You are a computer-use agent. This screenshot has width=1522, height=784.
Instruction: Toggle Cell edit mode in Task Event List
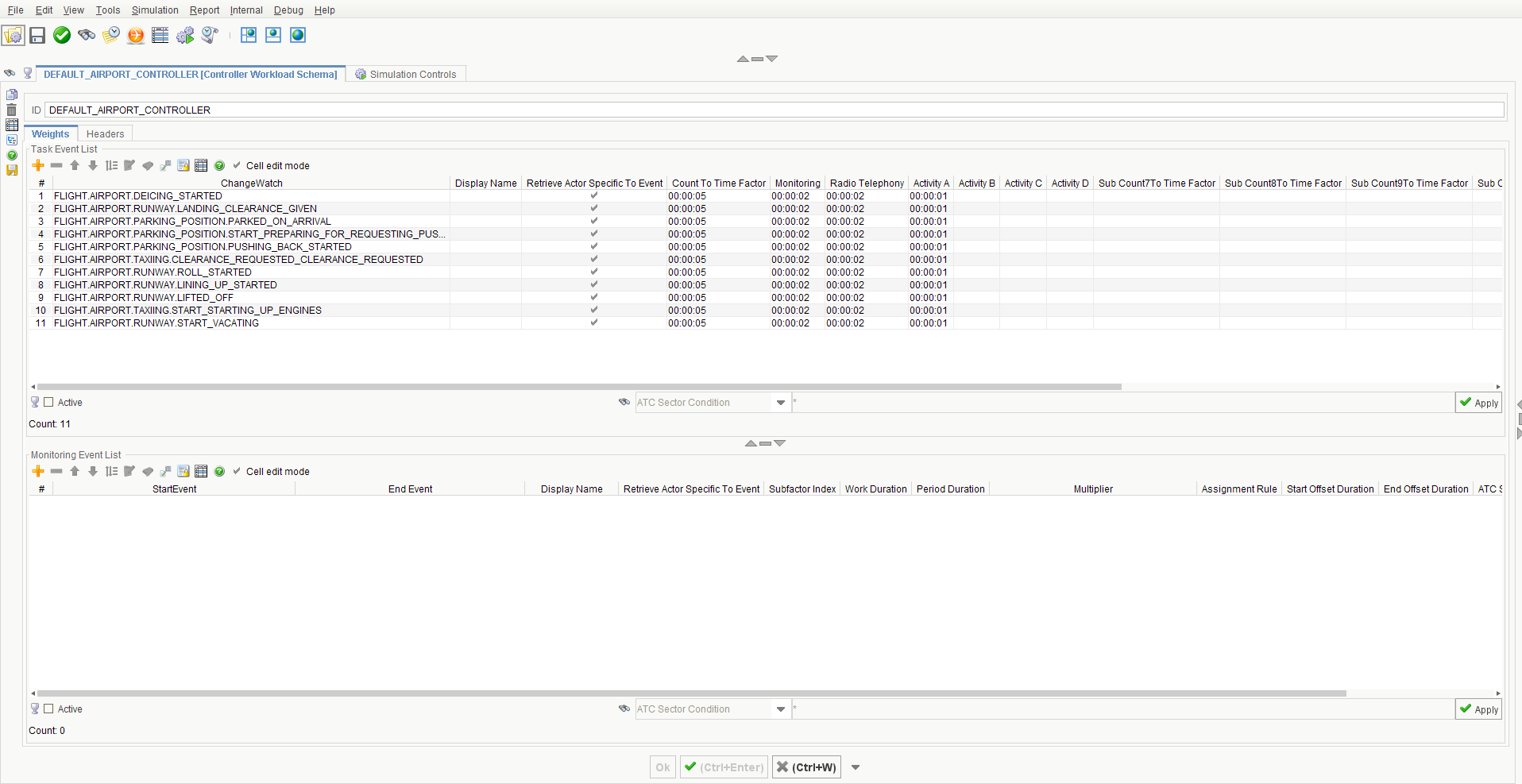(x=237, y=165)
